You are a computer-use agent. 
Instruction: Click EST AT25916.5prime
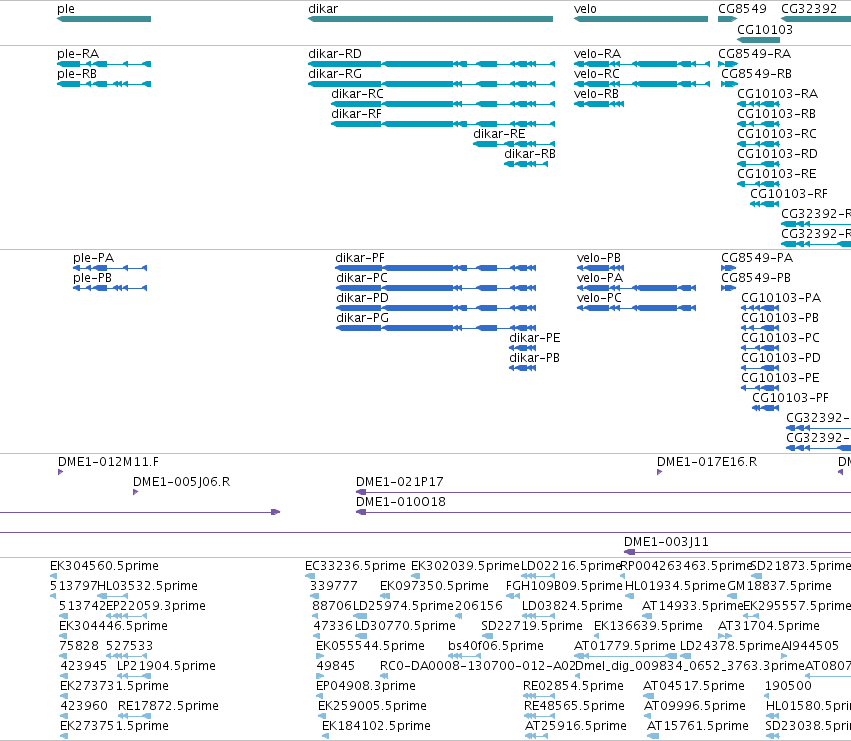[x=536, y=736]
